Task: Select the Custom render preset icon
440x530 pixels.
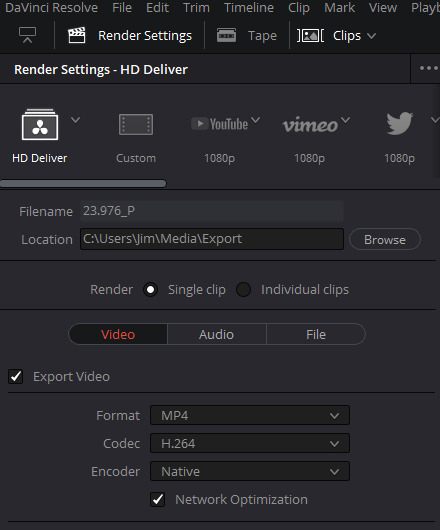Action: 136,125
